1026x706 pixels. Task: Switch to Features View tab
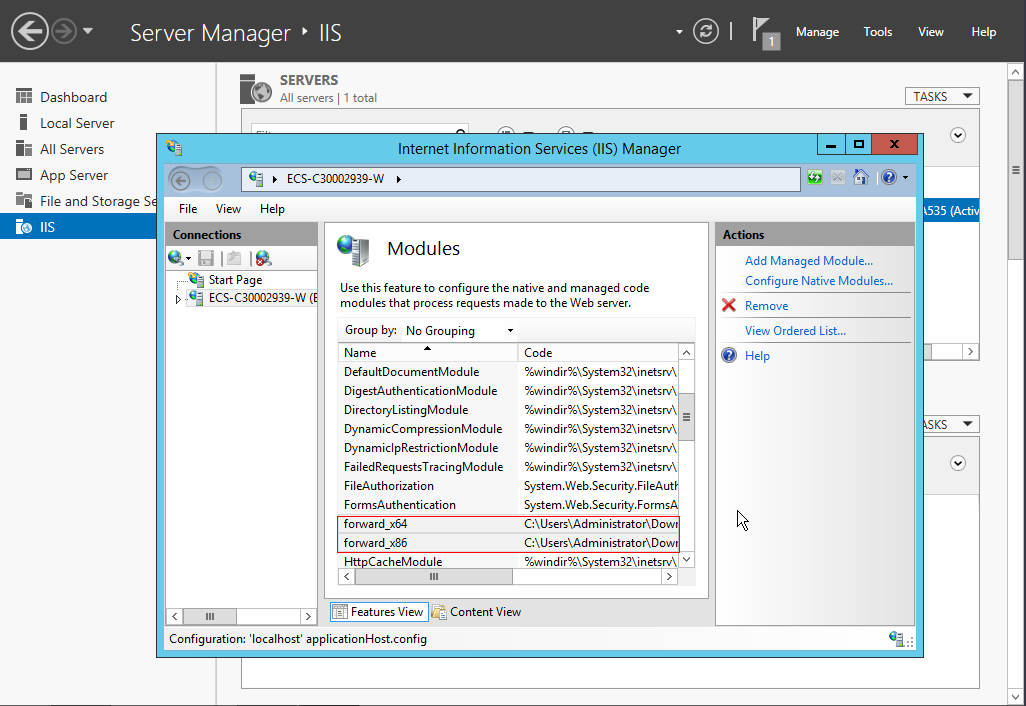(x=379, y=612)
